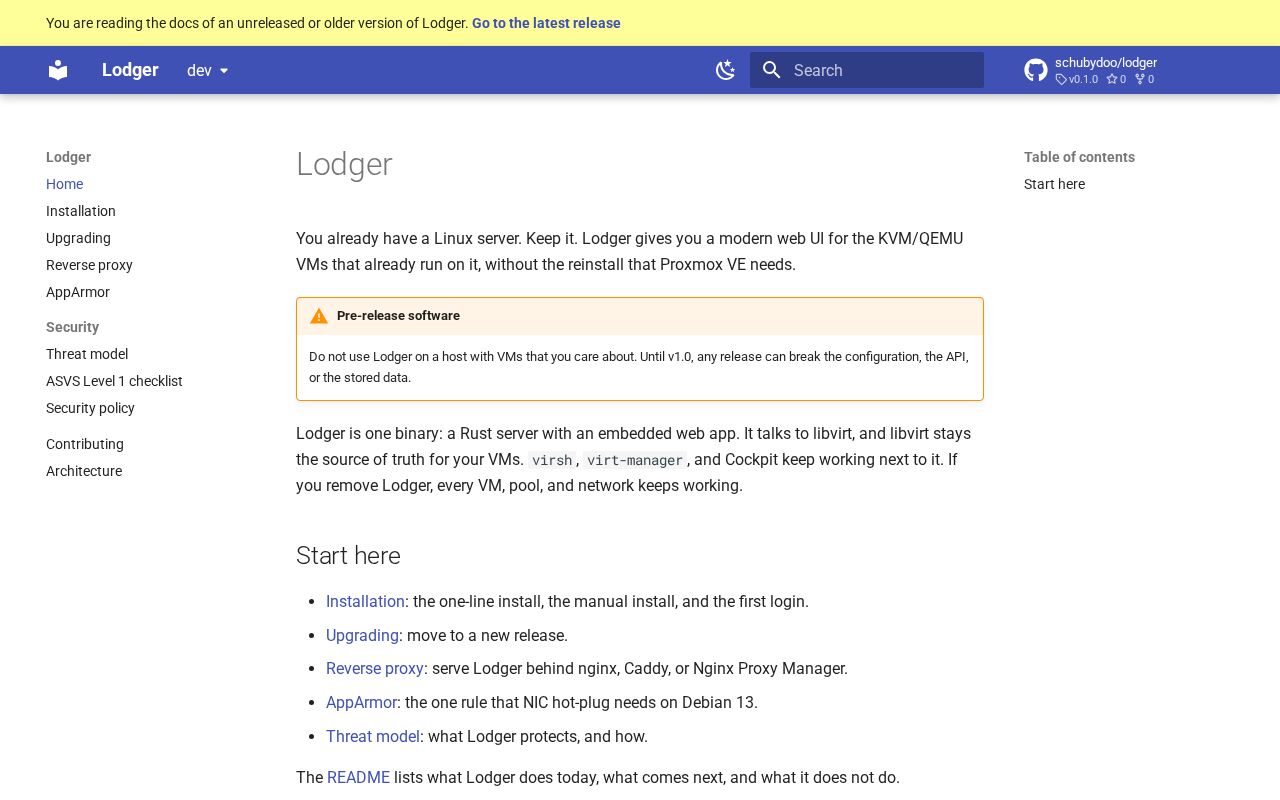
Task: Open the GitHub repository icon link
Action: (x=1036, y=70)
